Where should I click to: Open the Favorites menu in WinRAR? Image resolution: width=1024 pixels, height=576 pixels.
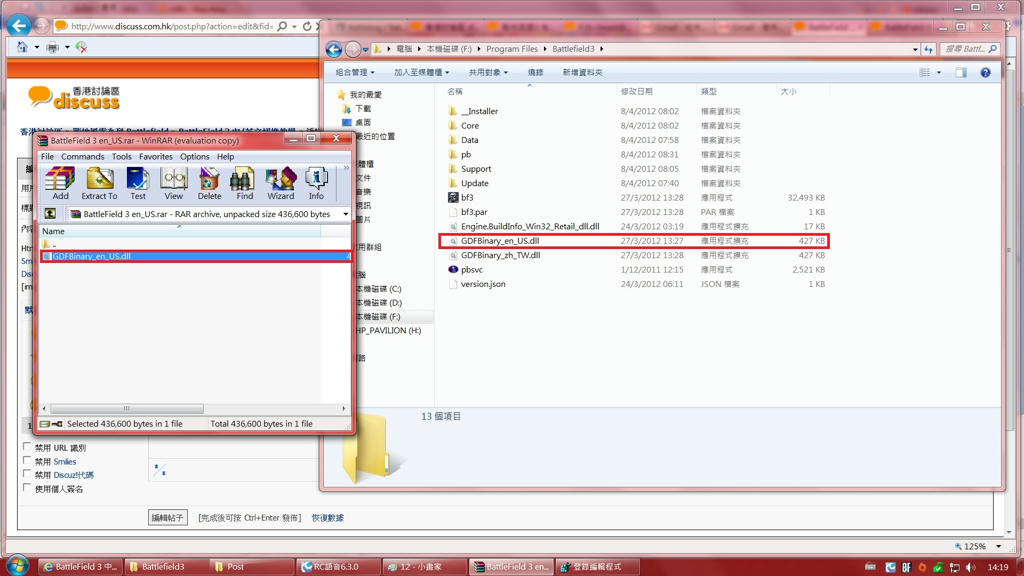[155, 157]
